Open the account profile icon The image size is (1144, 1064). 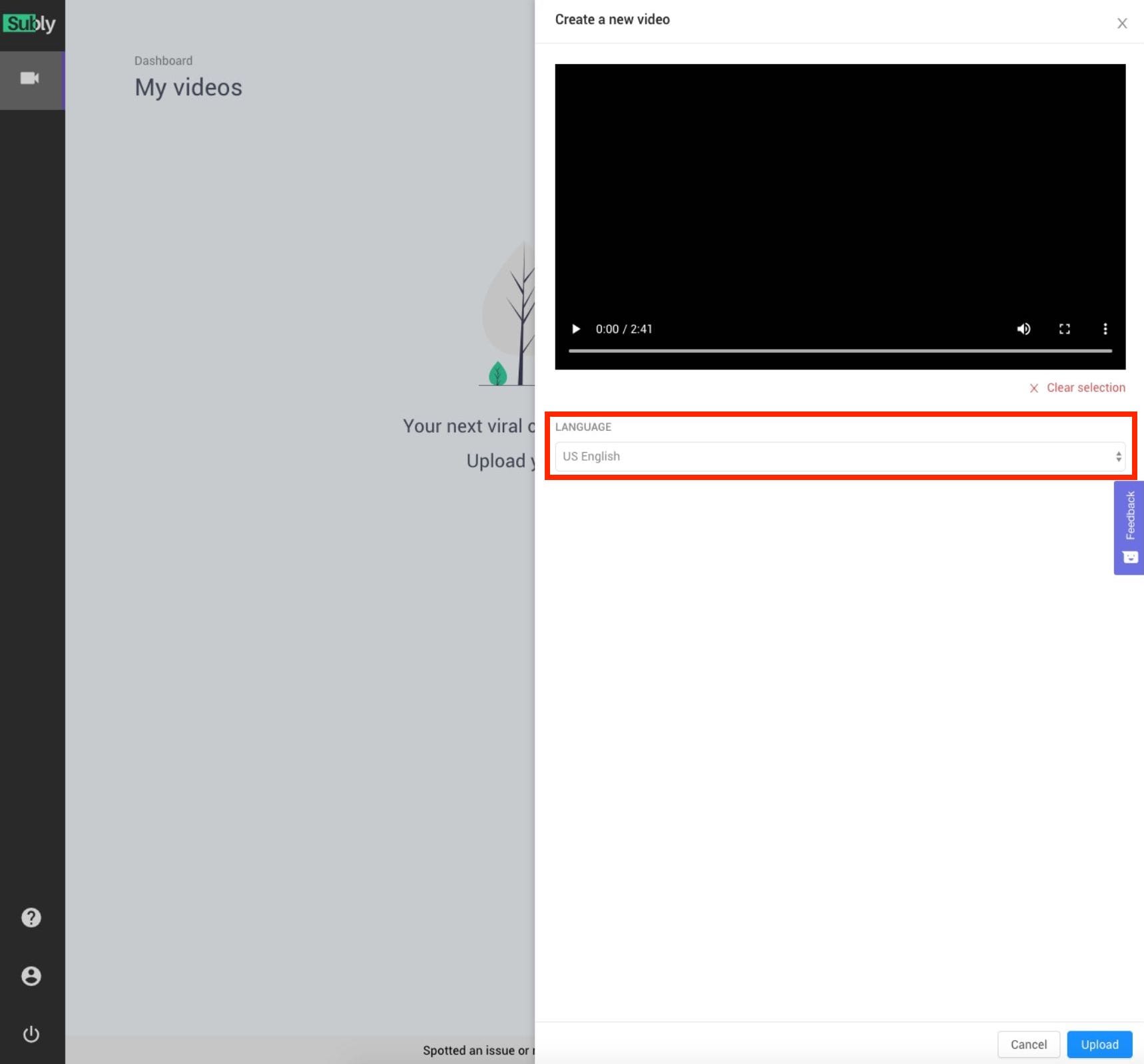[31, 976]
